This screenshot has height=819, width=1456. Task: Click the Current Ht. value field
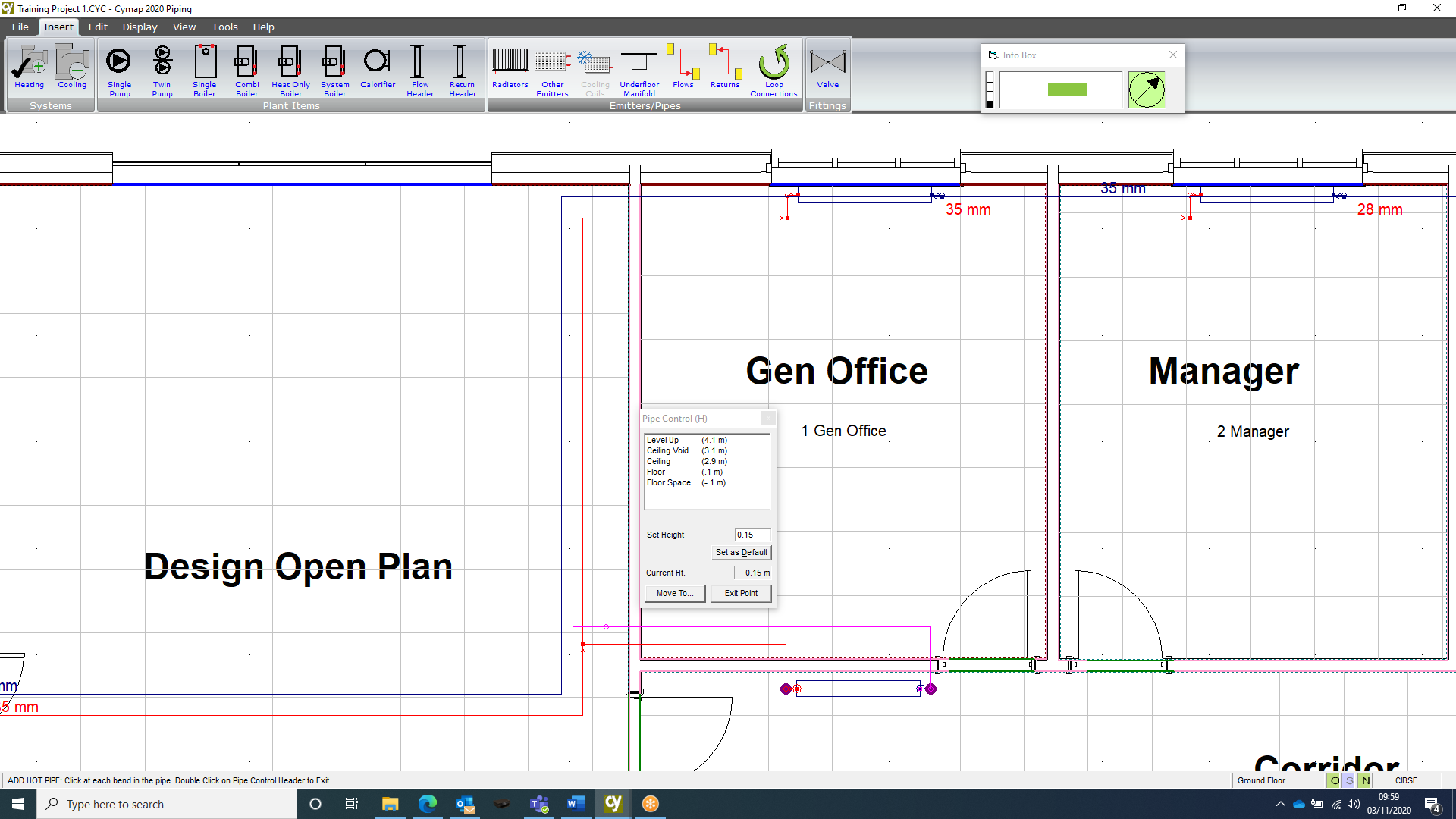(752, 573)
